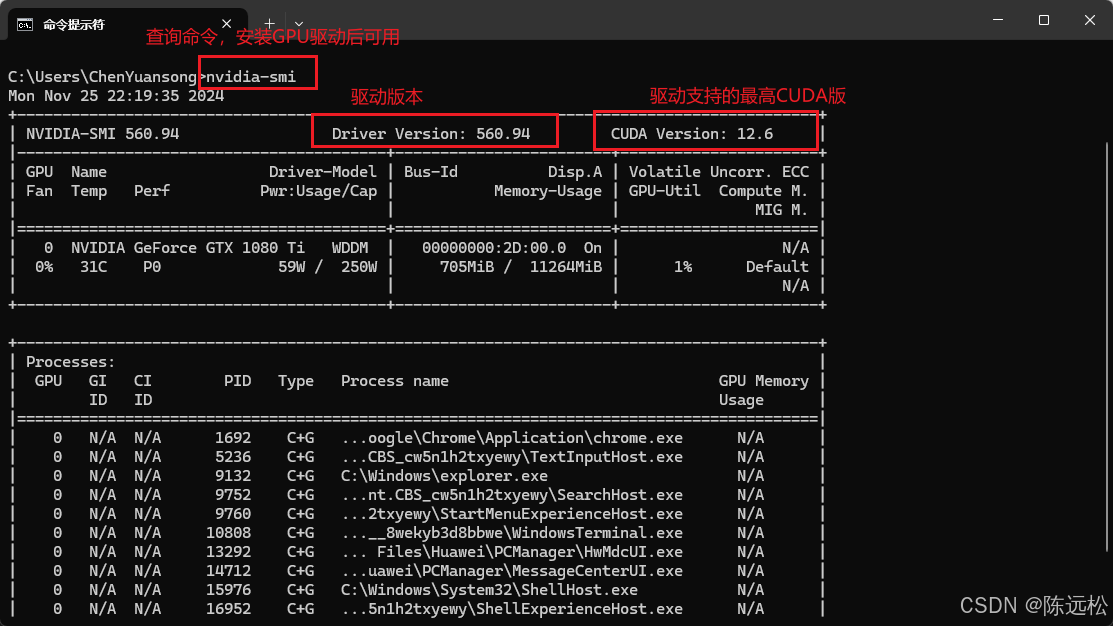This screenshot has height=626, width=1113.
Task: Click the PID column header
Action: pyautogui.click(x=237, y=381)
